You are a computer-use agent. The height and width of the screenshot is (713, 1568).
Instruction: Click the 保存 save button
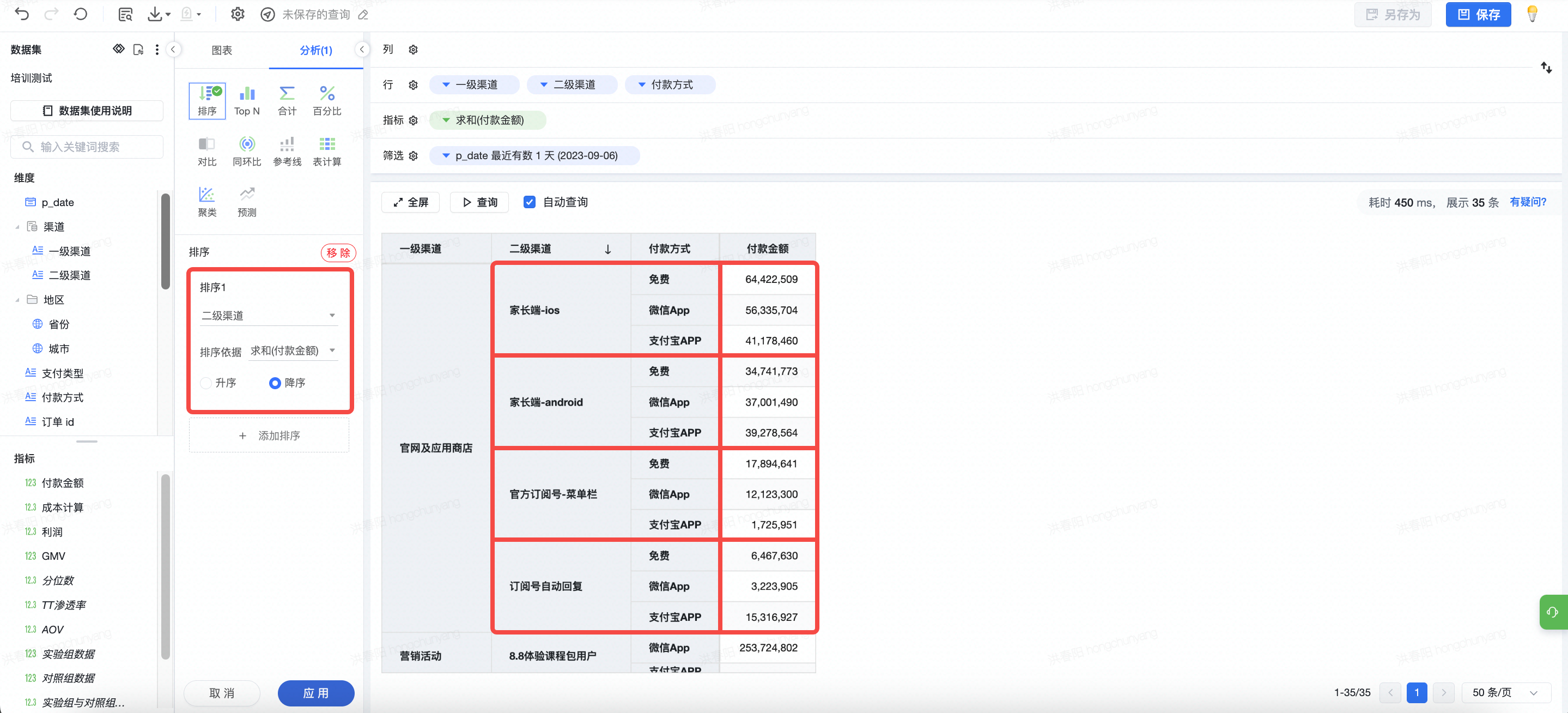pyautogui.click(x=1478, y=15)
